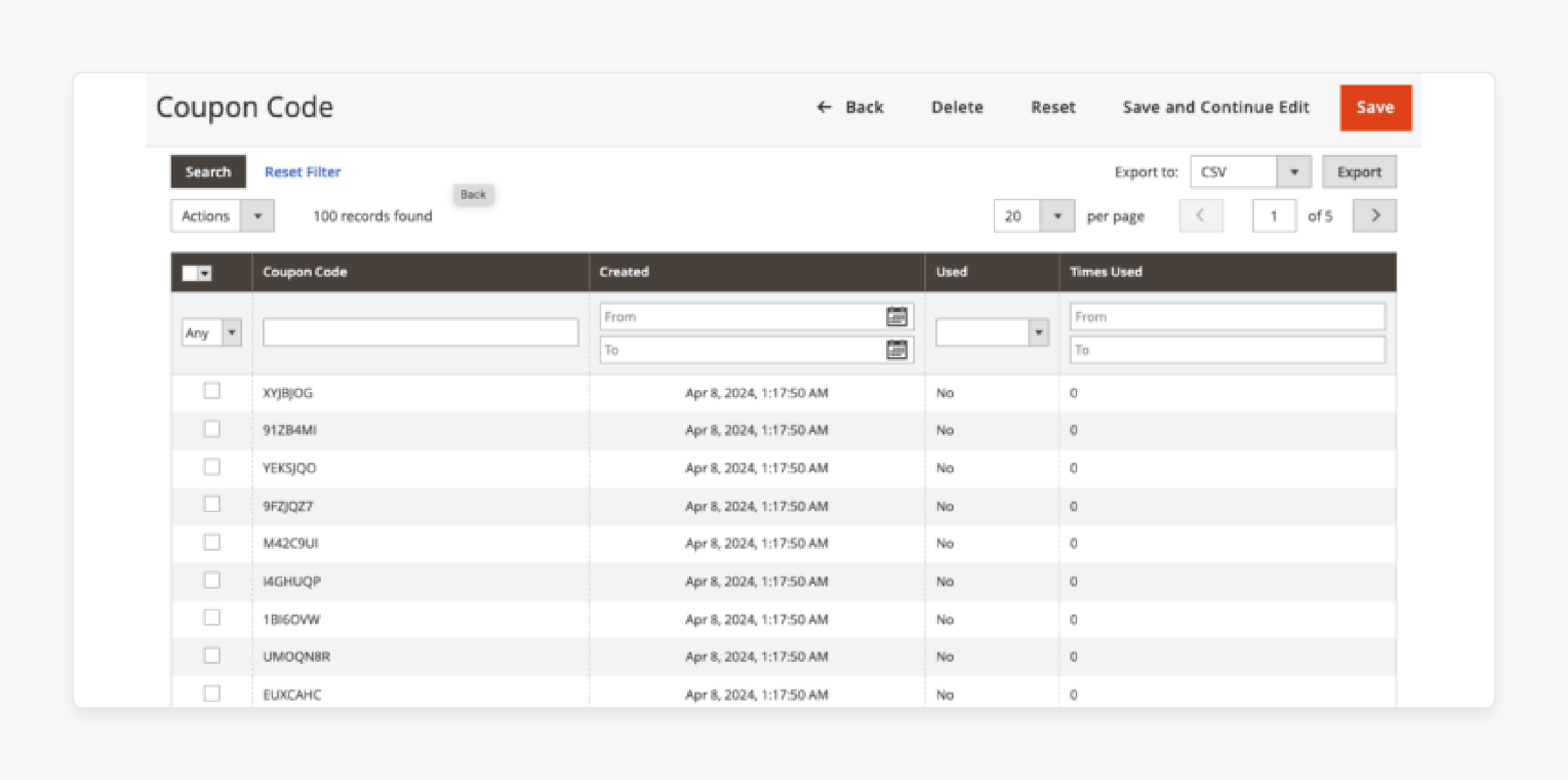
Task: Click the Search button
Action: [208, 172]
